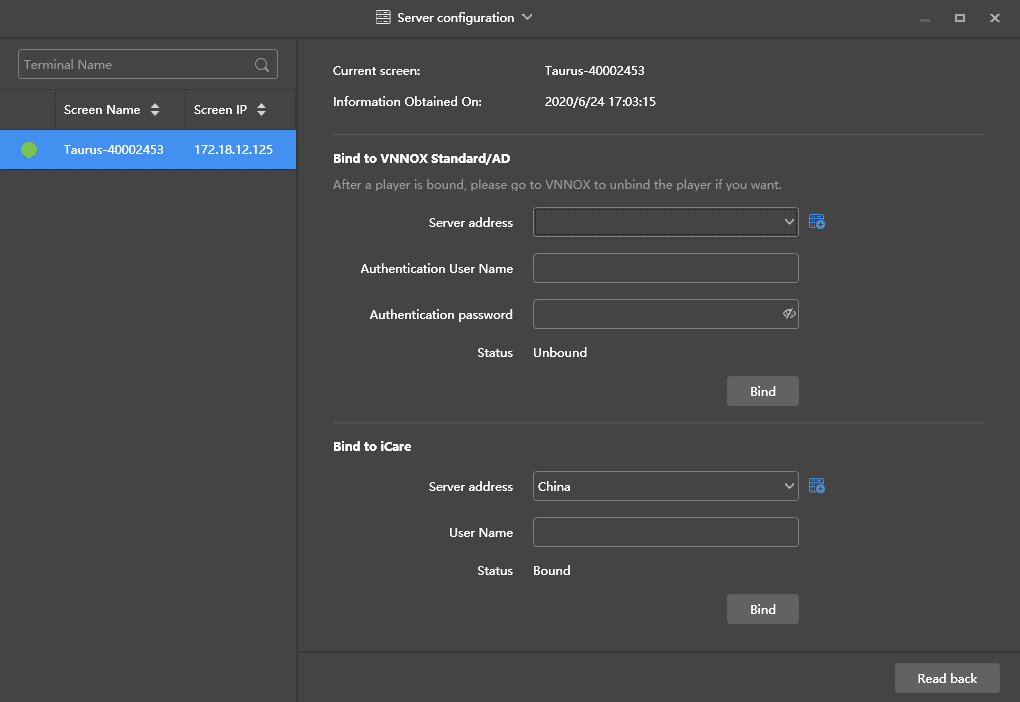Click the Screen IP column header

[x=220, y=110]
